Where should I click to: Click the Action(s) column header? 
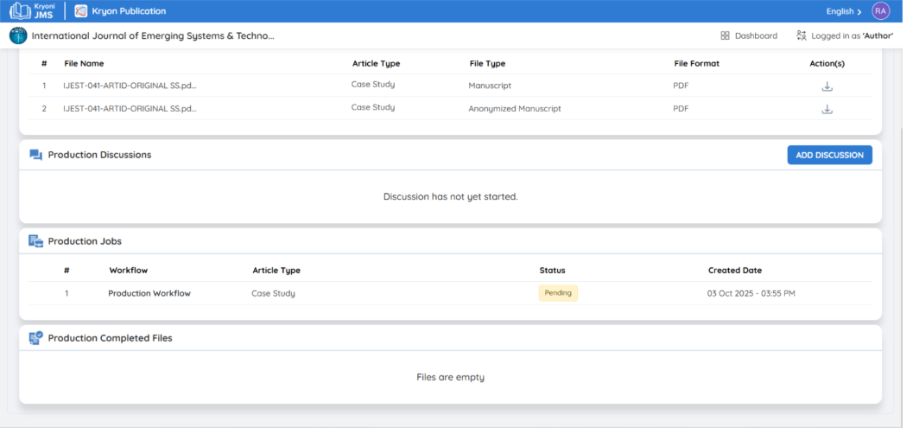pos(827,63)
